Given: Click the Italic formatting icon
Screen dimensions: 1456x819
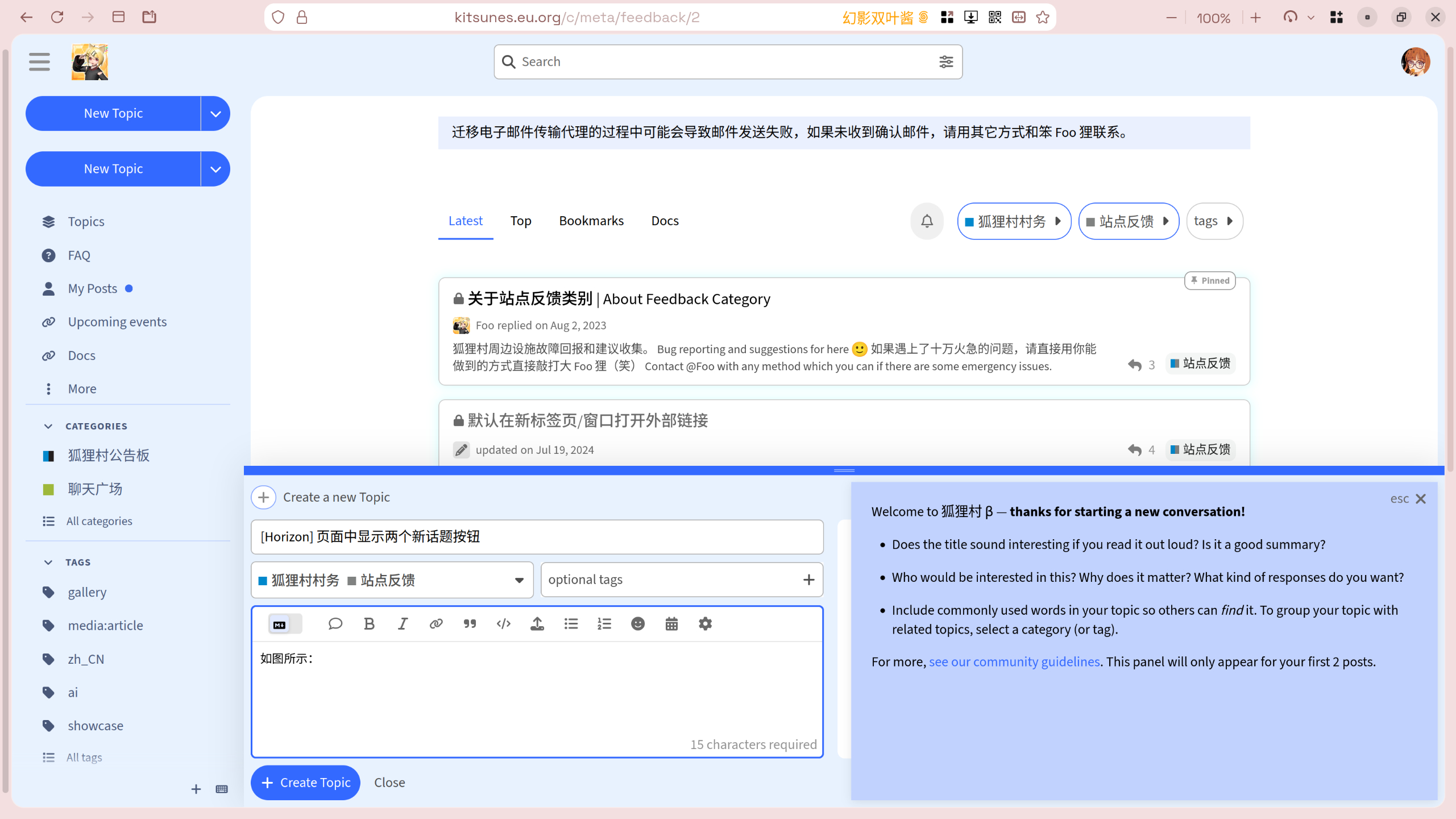Looking at the screenshot, I should point(403,624).
